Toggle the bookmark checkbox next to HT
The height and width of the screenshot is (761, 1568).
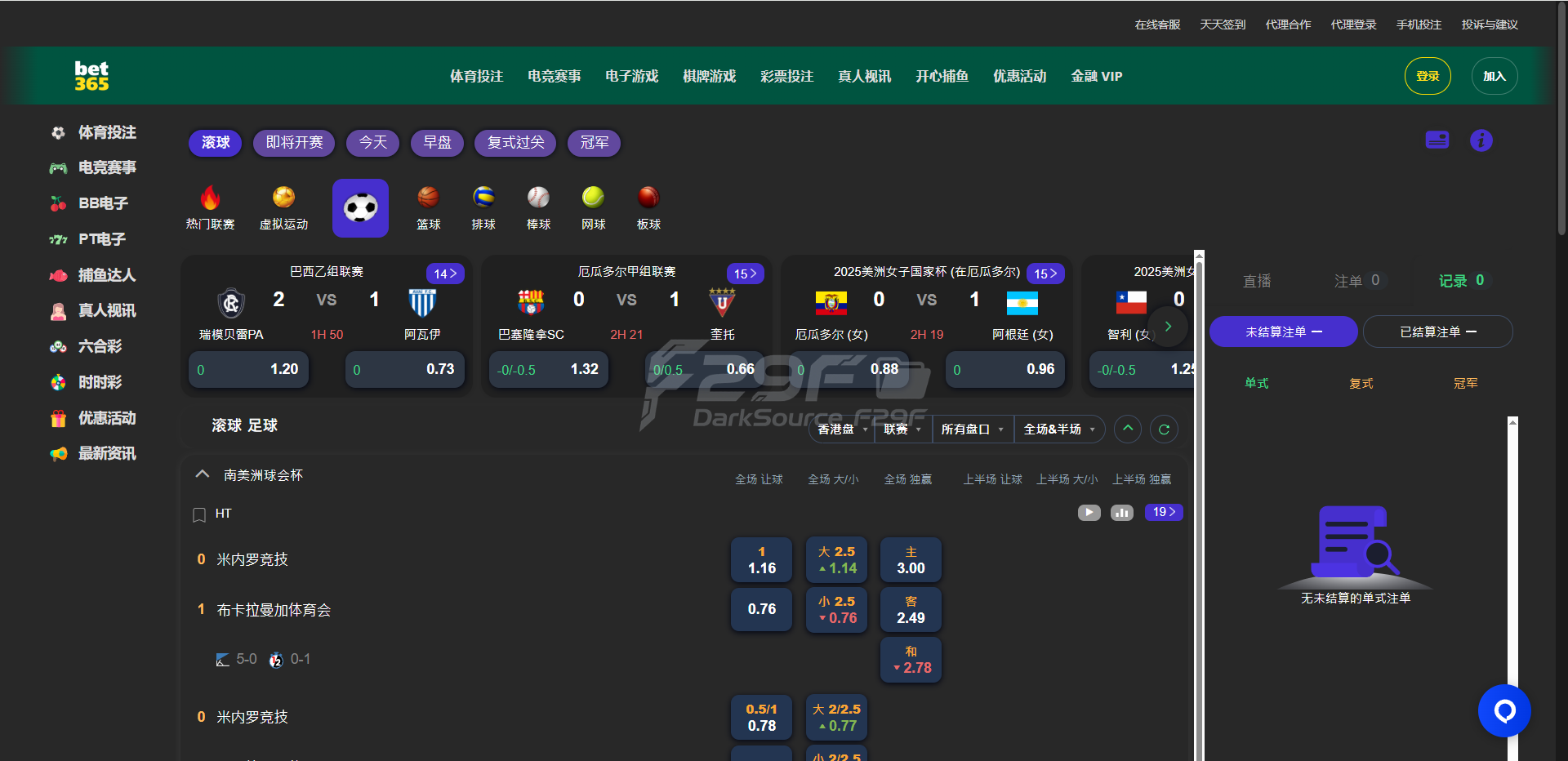click(199, 515)
